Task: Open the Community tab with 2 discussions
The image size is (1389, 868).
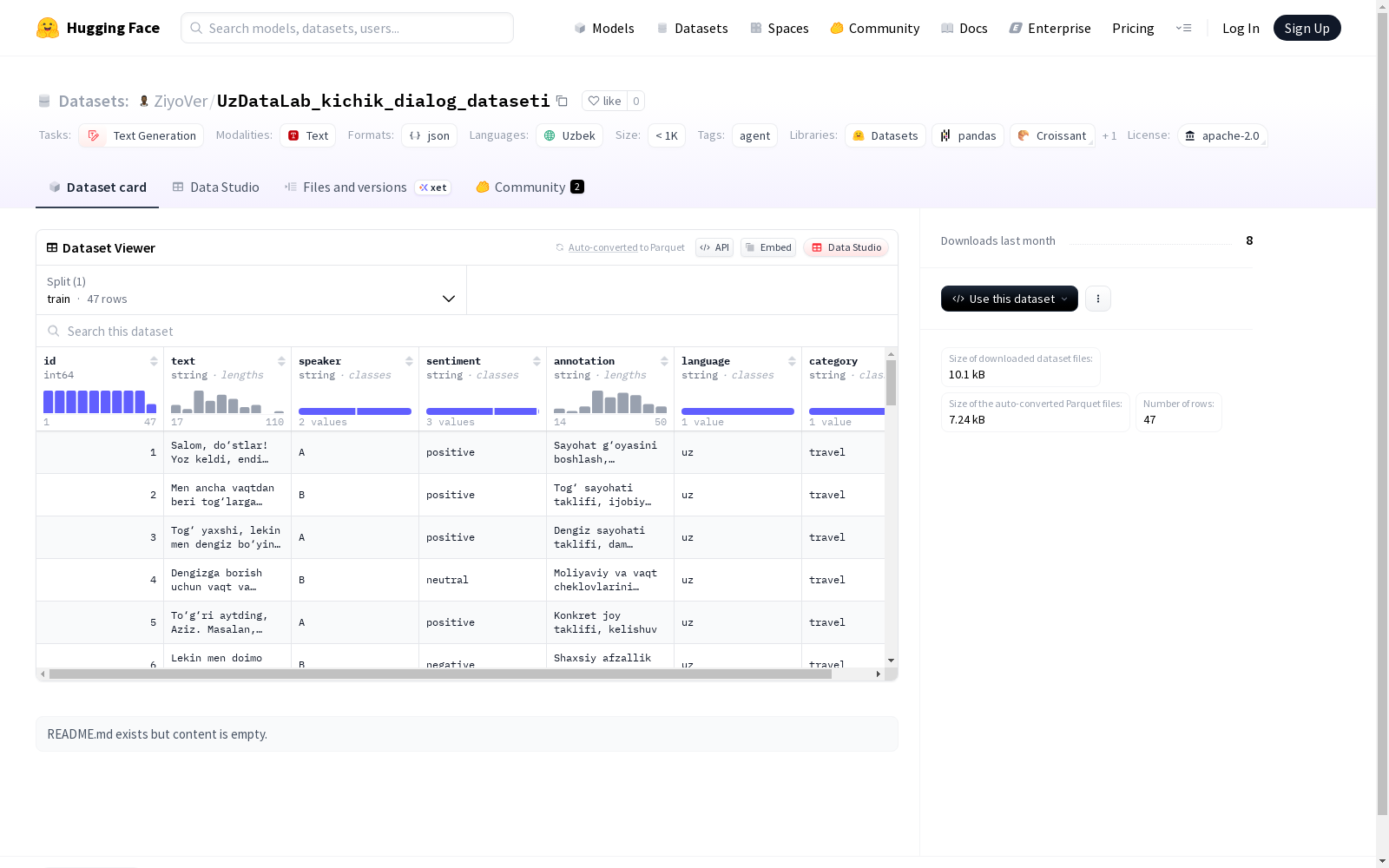Action: 530,187
